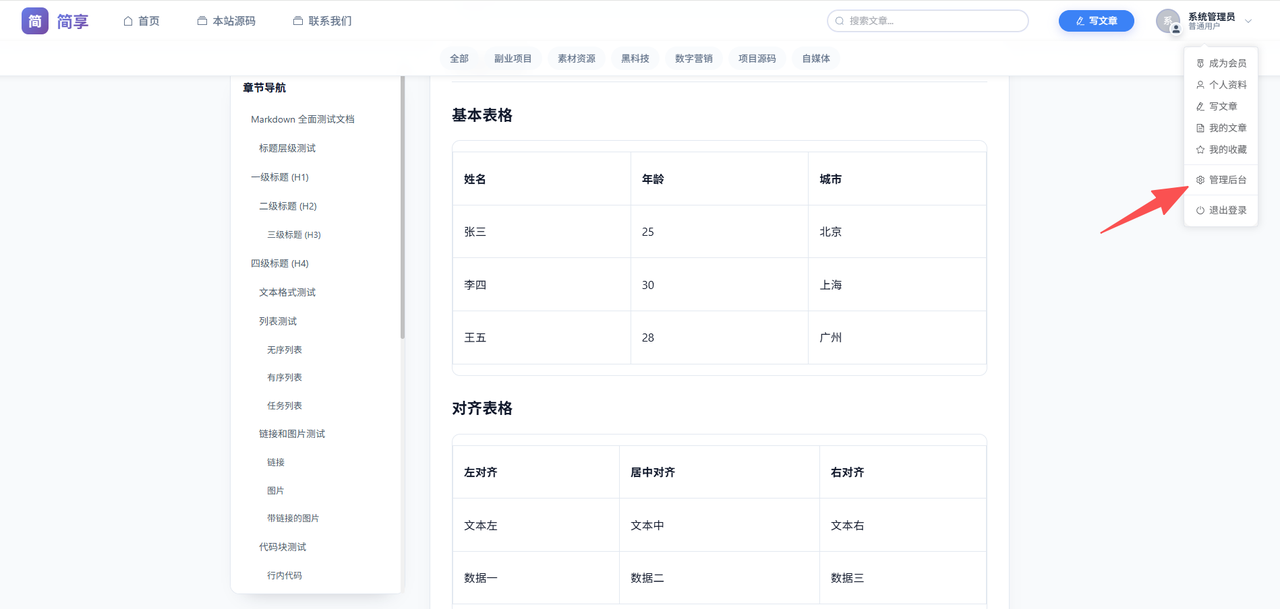1280x609 pixels.
Task: Click the document icon beside 我的文章
Action: click(x=1198, y=127)
